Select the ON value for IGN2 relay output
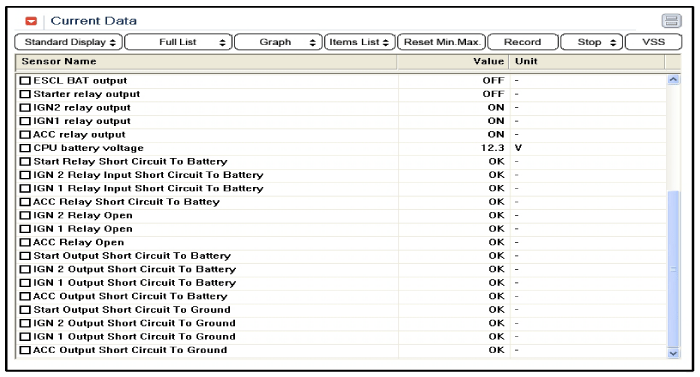 tap(496, 108)
